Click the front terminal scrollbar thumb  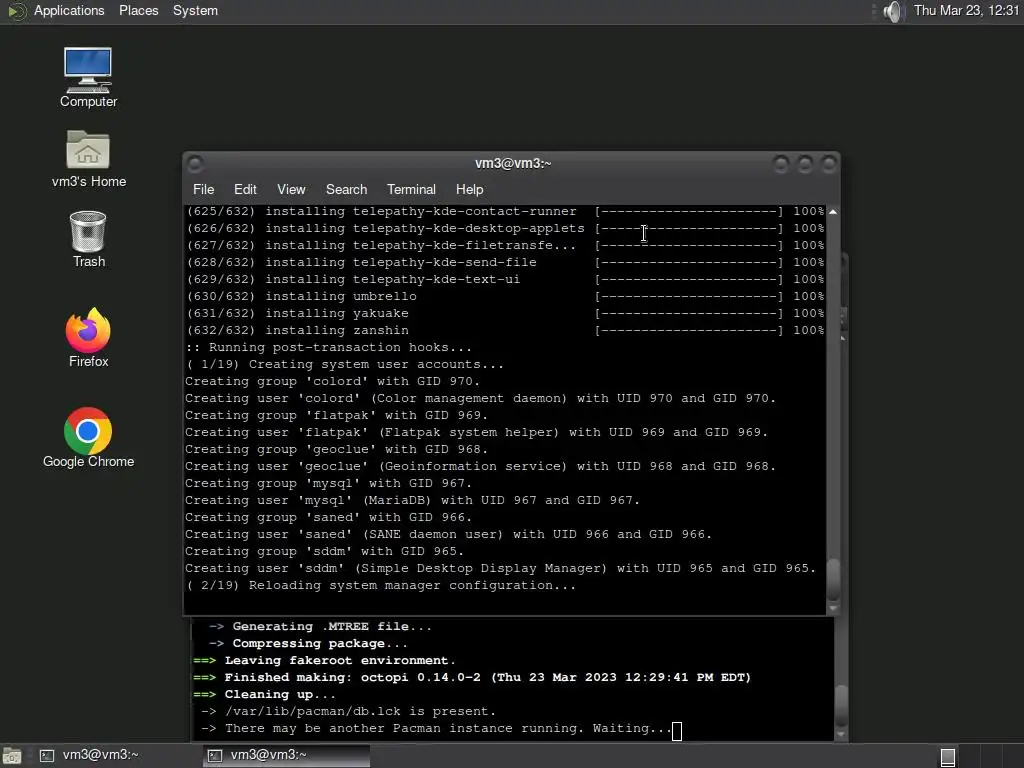833,579
